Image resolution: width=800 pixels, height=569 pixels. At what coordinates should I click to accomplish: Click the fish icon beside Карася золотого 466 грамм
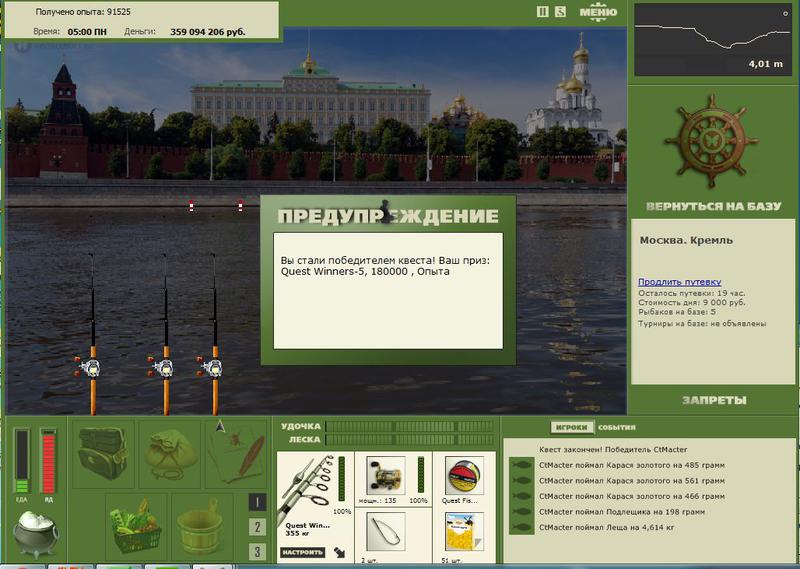[x=520, y=496]
